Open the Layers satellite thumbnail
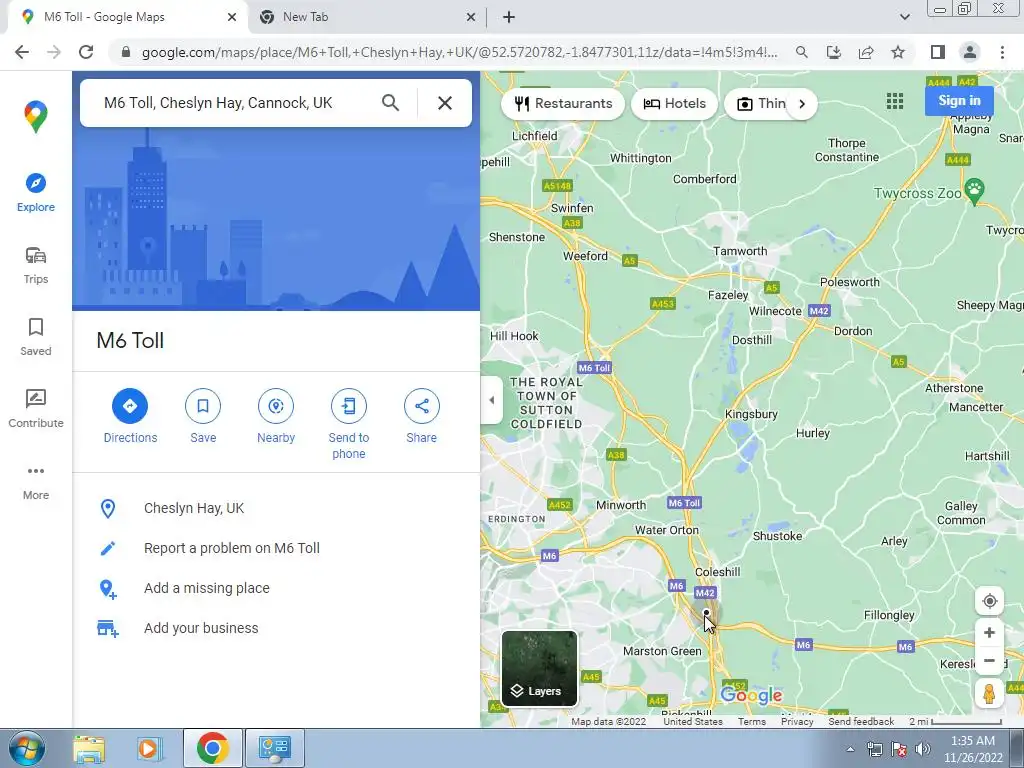Image resolution: width=1024 pixels, height=768 pixels. click(539, 669)
